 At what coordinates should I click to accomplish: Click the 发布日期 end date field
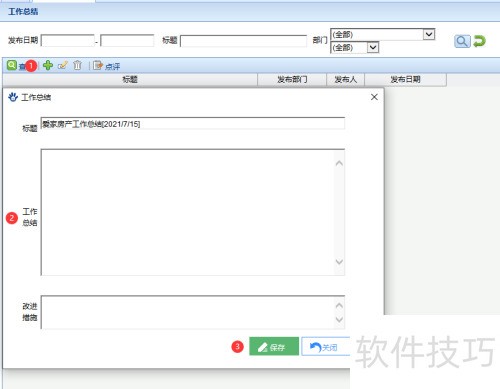point(127,41)
